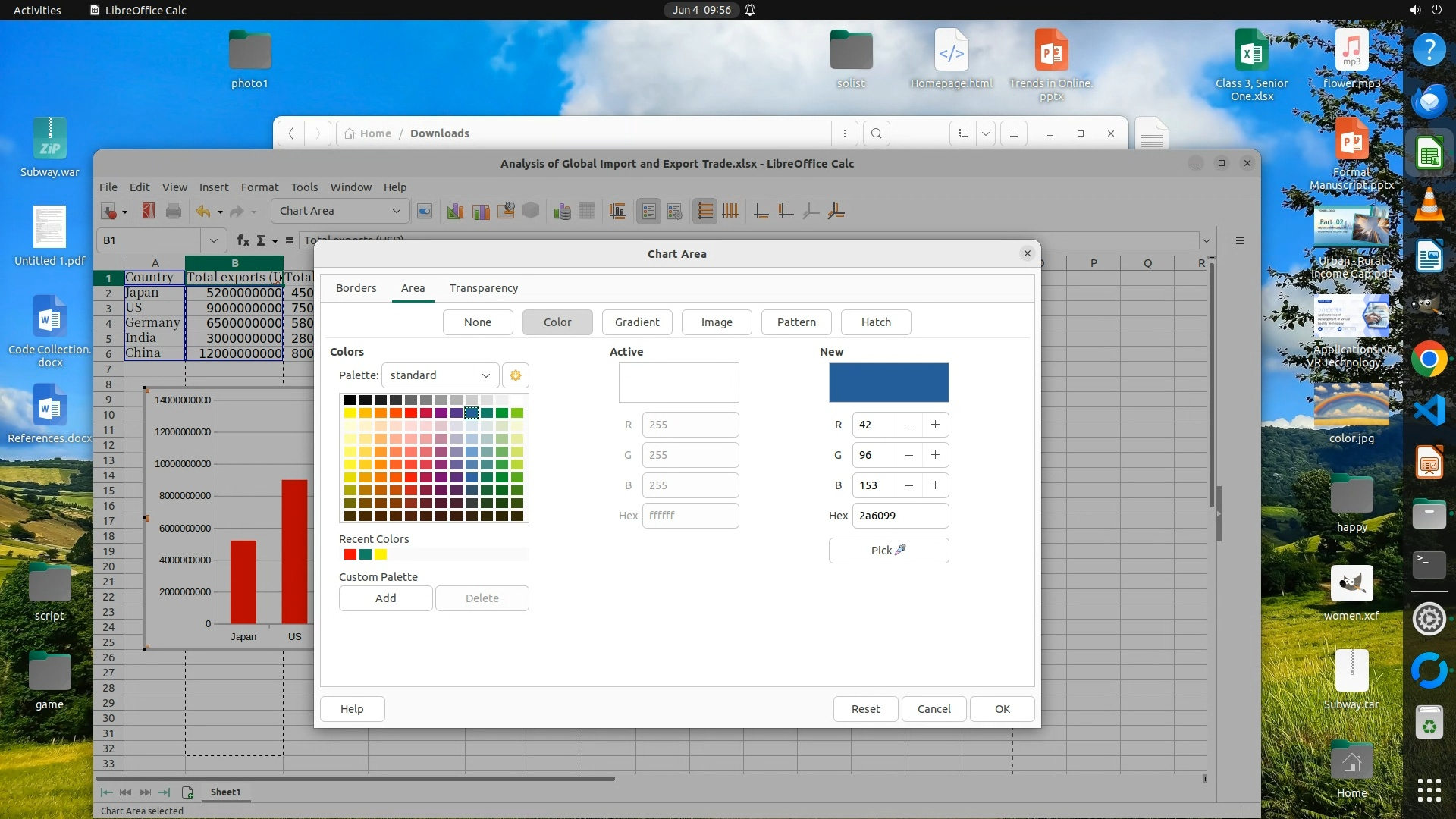Select the None fill type

tap(478, 322)
